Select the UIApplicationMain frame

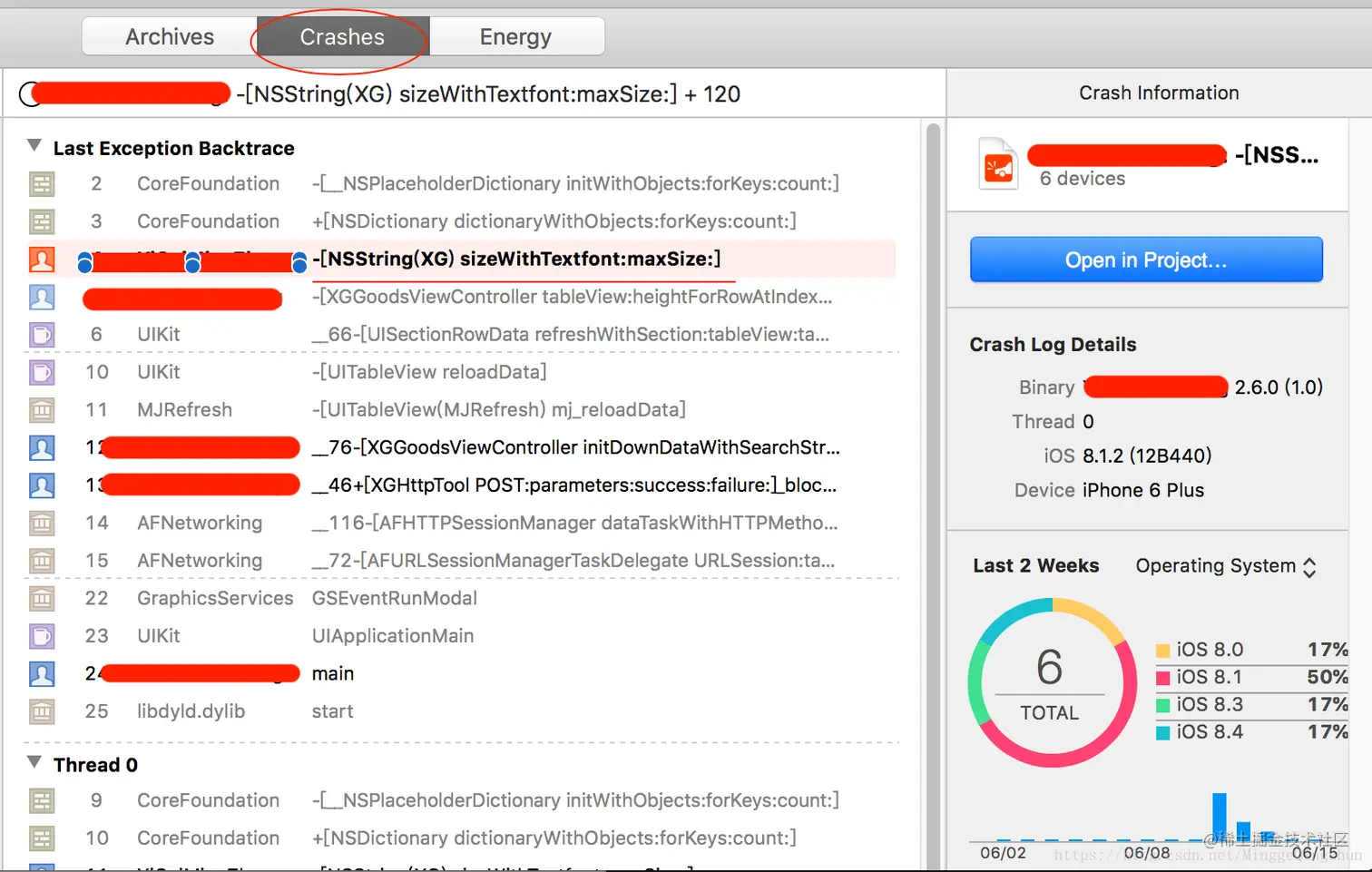pyautogui.click(x=393, y=636)
